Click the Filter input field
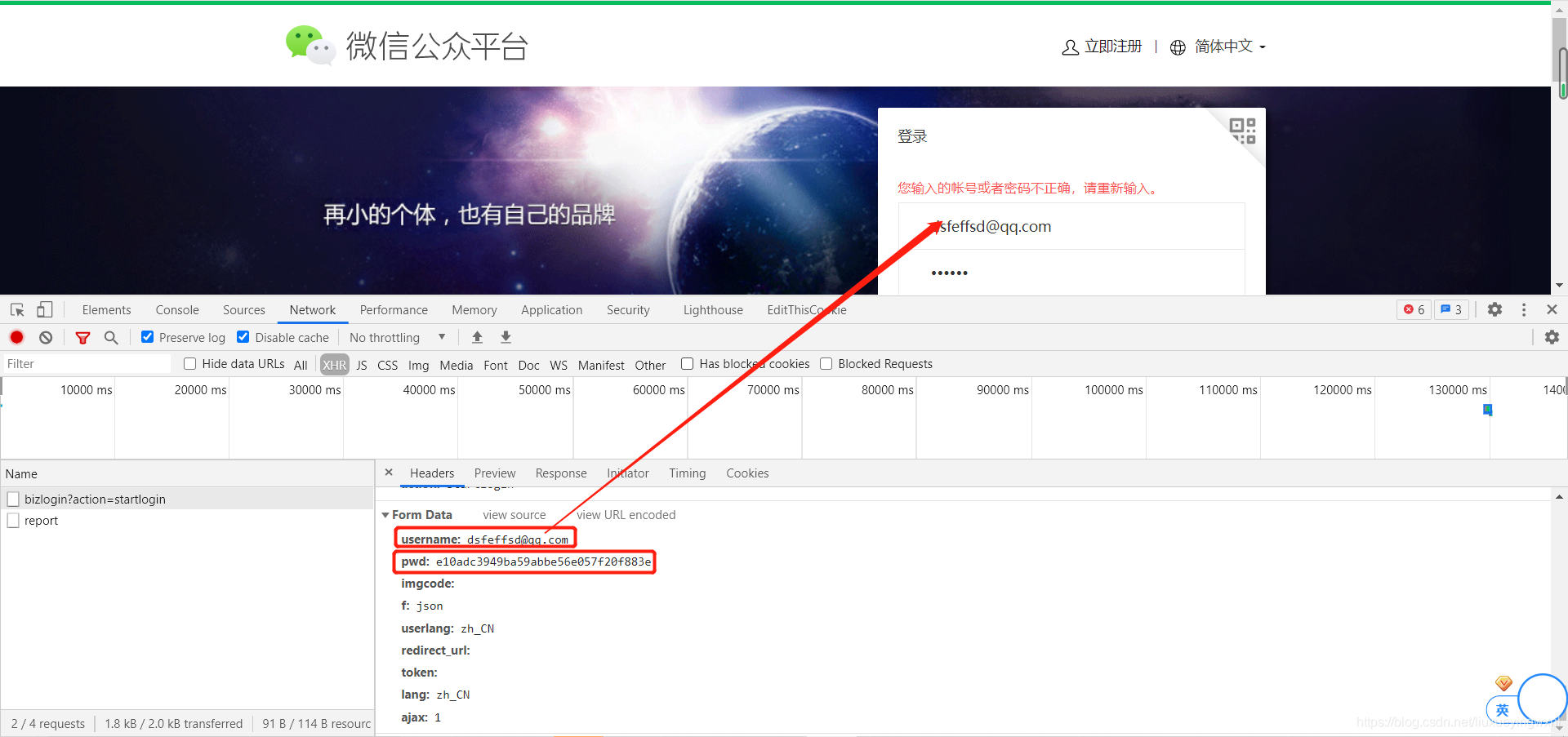1568x737 pixels. point(87,364)
